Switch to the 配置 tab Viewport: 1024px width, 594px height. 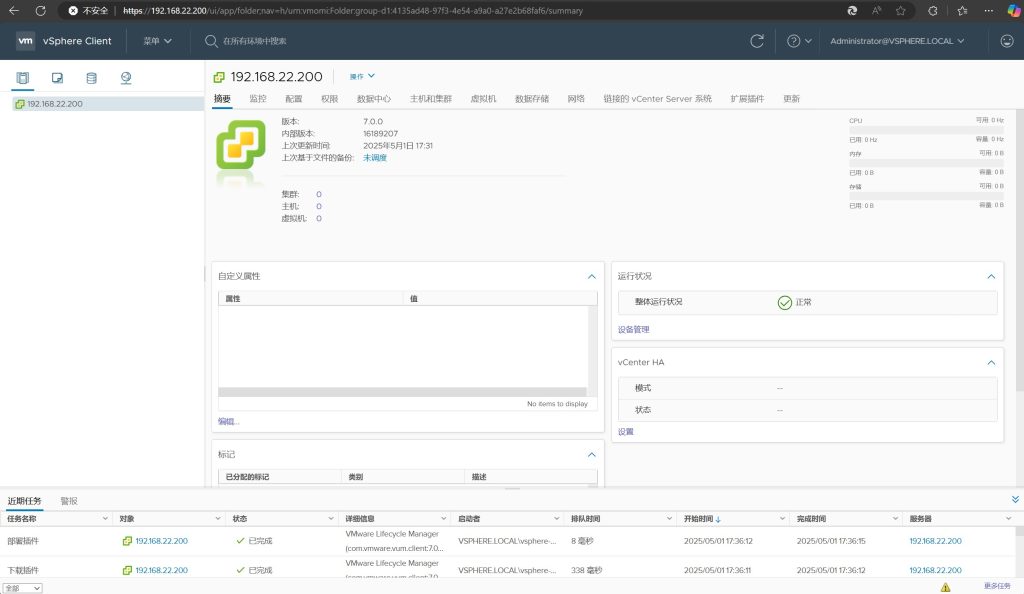(294, 99)
